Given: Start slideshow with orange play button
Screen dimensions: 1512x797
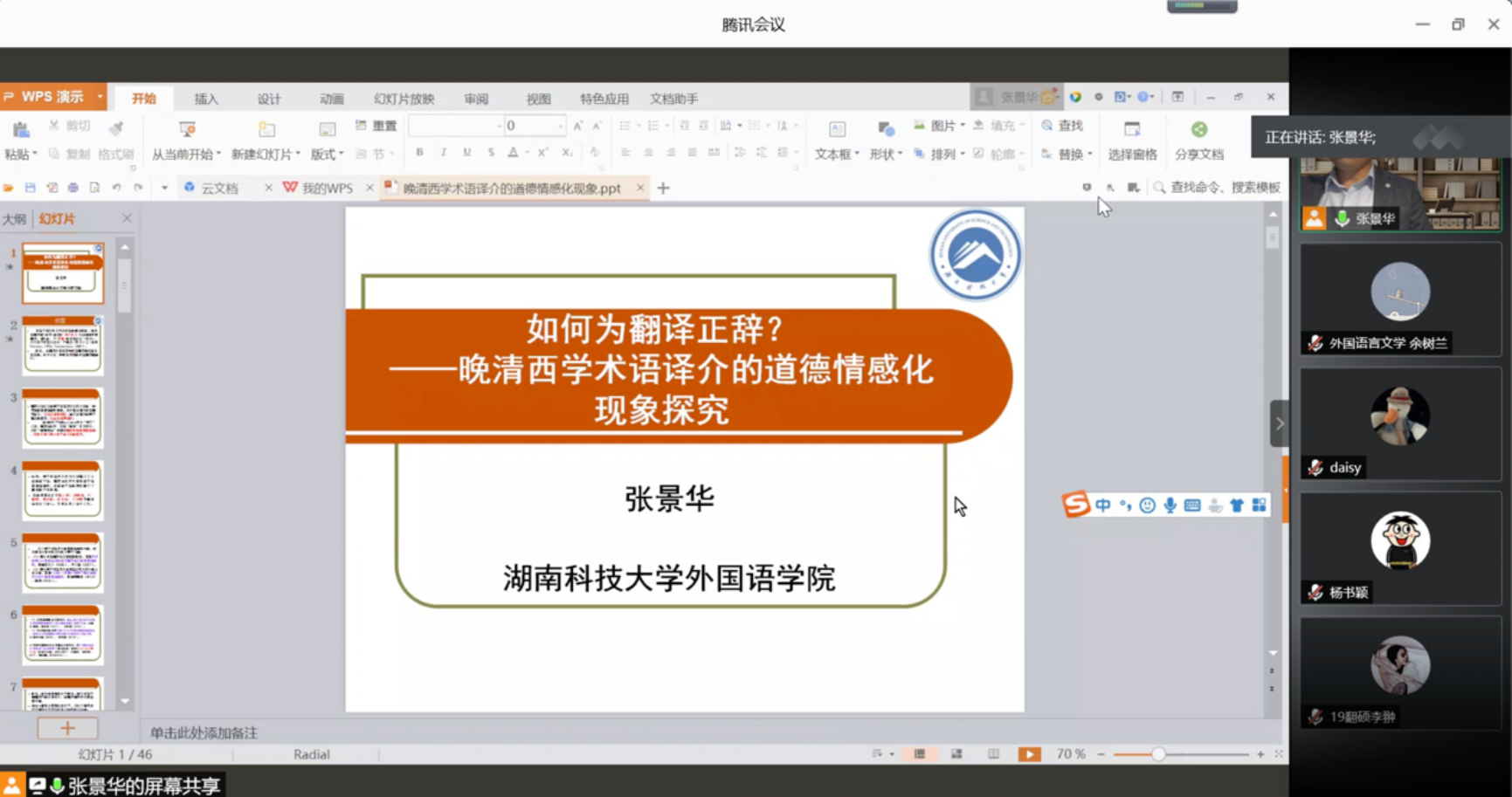Looking at the screenshot, I should [1029, 754].
